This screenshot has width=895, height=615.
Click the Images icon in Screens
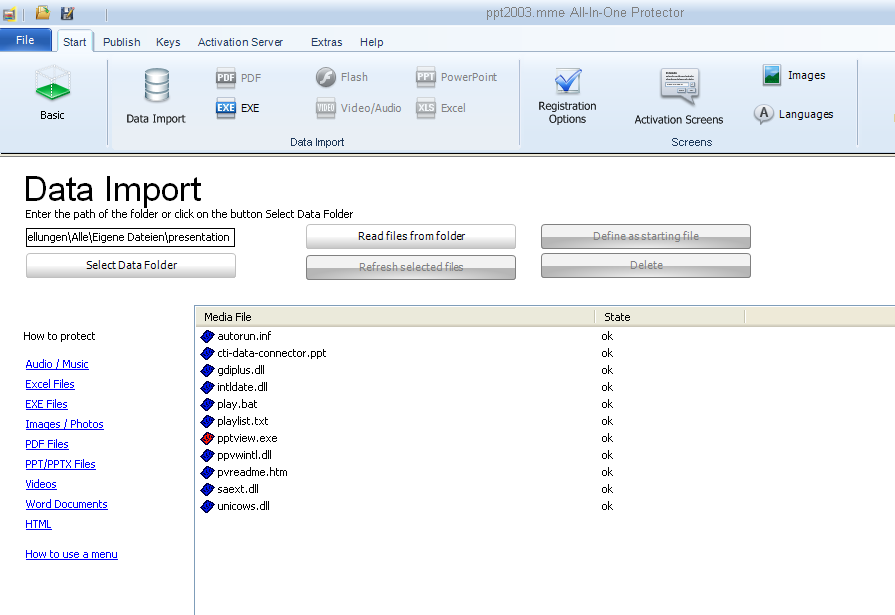(x=772, y=75)
